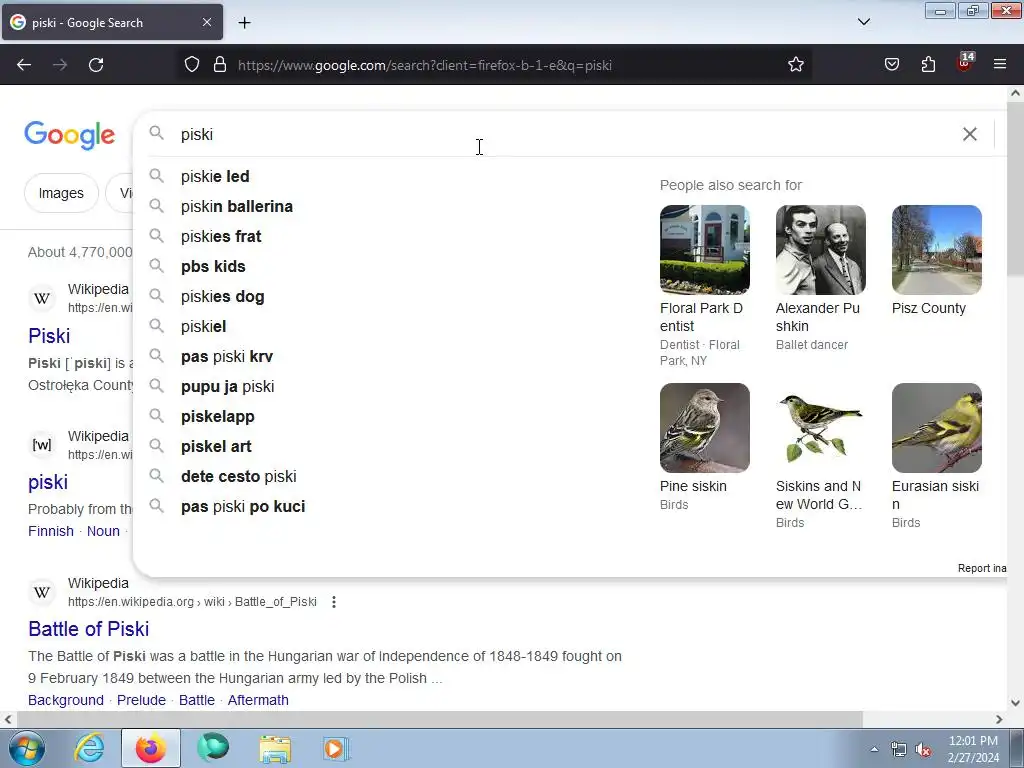Open the Pocket save icon
Screen dimensions: 1024x768
pos(891,64)
